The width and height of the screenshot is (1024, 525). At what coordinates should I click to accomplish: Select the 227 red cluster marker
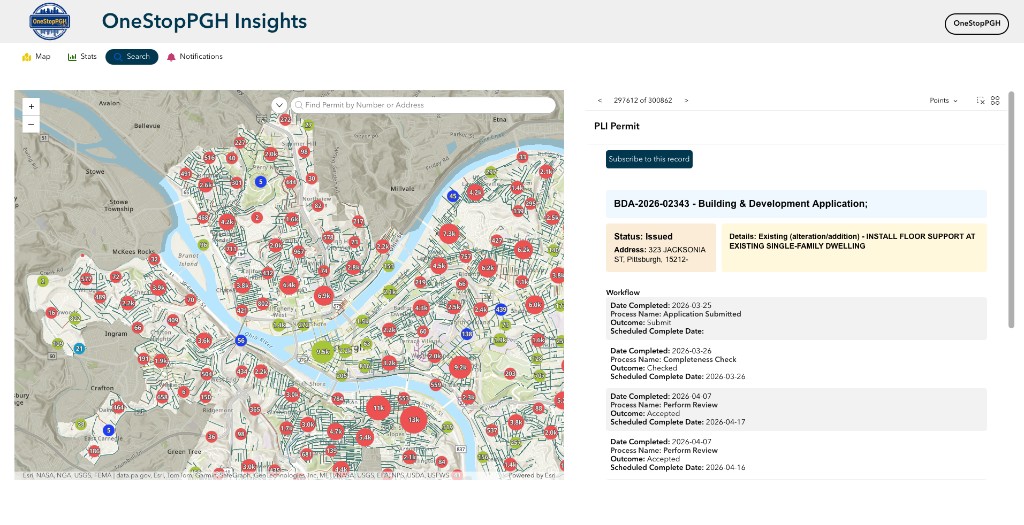pyautogui.click(x=240, y=142)
